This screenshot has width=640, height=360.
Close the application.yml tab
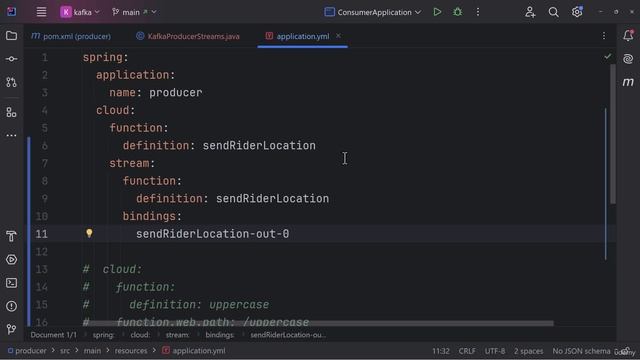coord(338,36)
